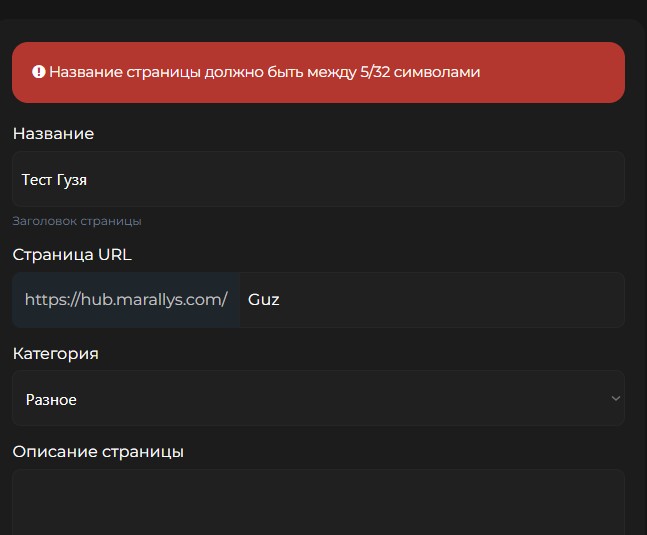Image resolution: width=647 pixels, height=535 pixels.
Task: Open the Категория dropdown showing Разное
Action: click(x=318, y=398)
